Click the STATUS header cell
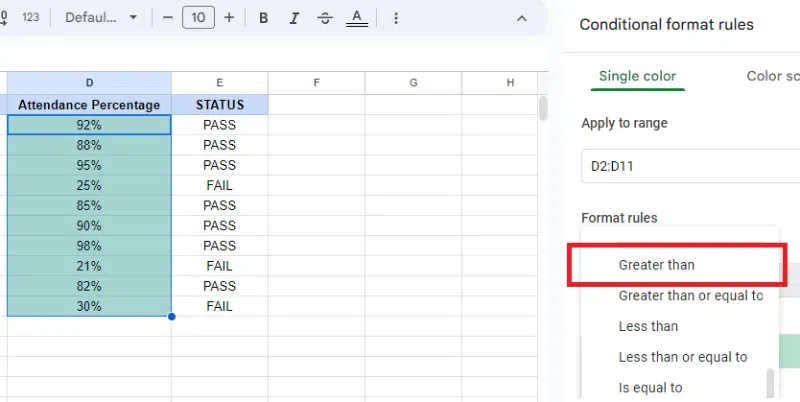This screenshot has height=402, width=800. [219, 105]
